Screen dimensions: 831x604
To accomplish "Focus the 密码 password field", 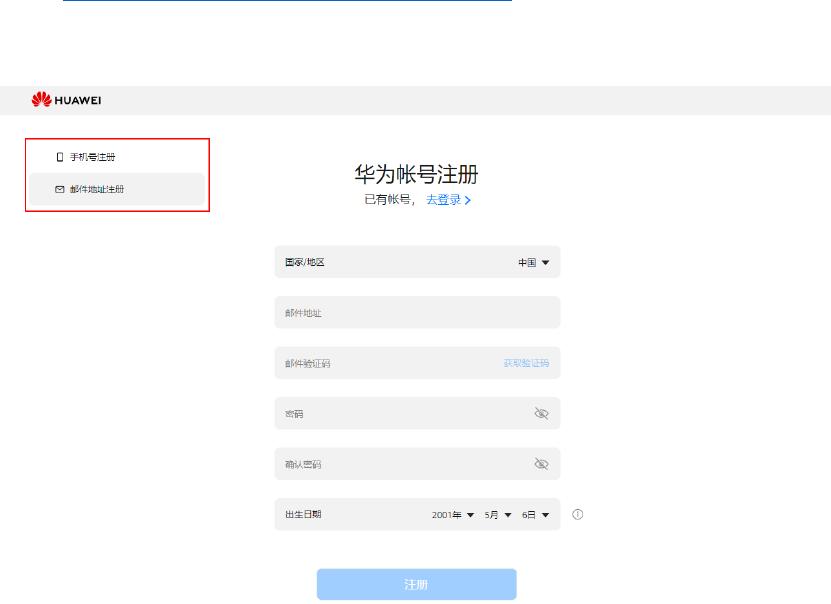I will [x=417, y=413].
